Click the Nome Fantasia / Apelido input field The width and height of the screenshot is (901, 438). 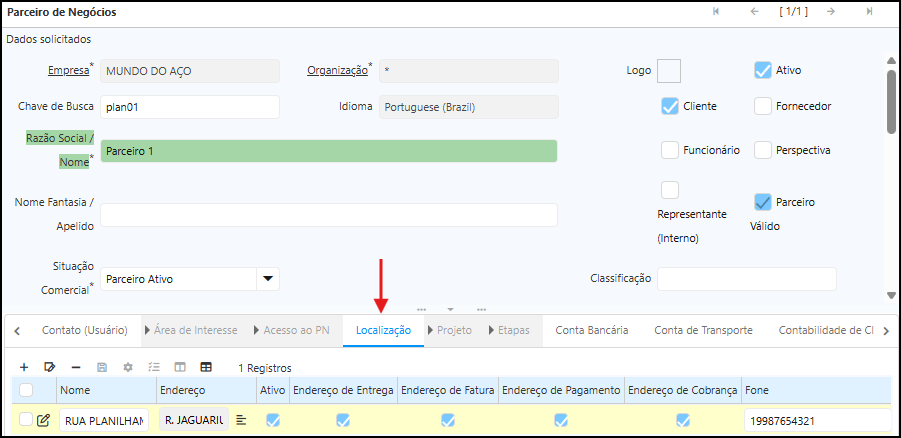(328, 215)
